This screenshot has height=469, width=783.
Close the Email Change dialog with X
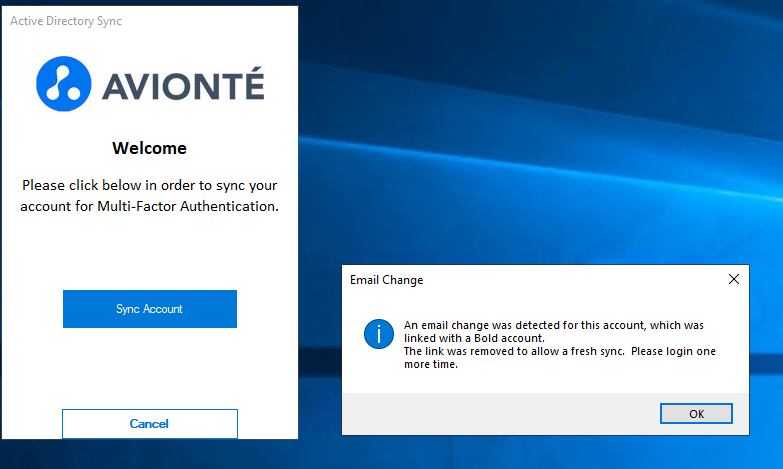click(734, 279)
